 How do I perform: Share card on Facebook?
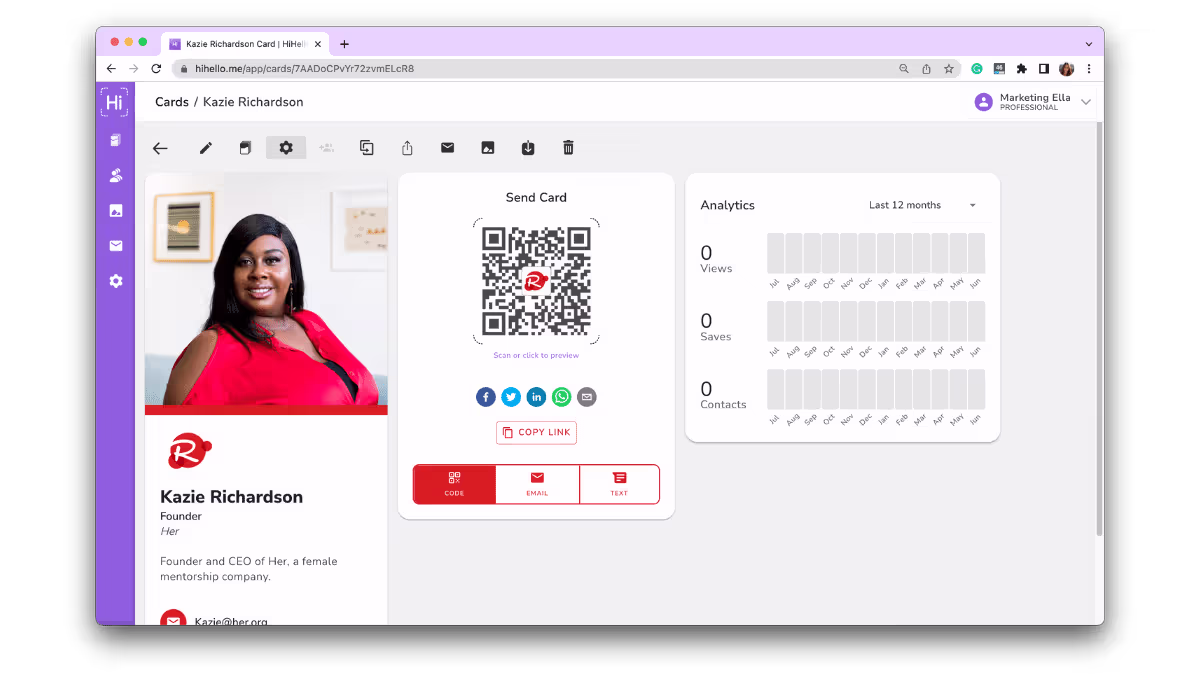[x=486, y=397]
